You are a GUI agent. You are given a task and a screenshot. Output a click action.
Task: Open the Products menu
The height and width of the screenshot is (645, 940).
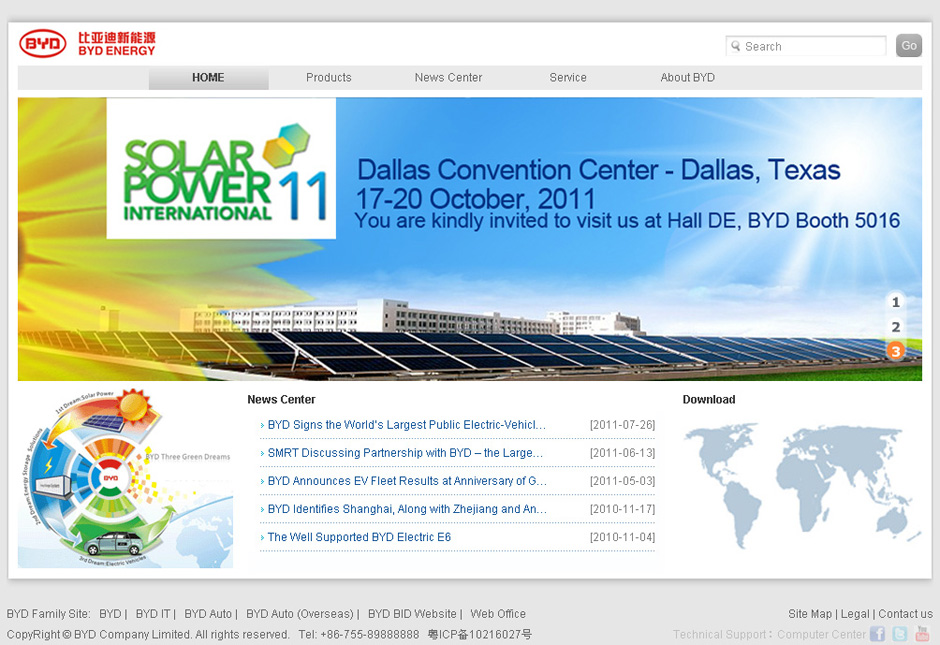pyautogui.click(x=329, y=78)
